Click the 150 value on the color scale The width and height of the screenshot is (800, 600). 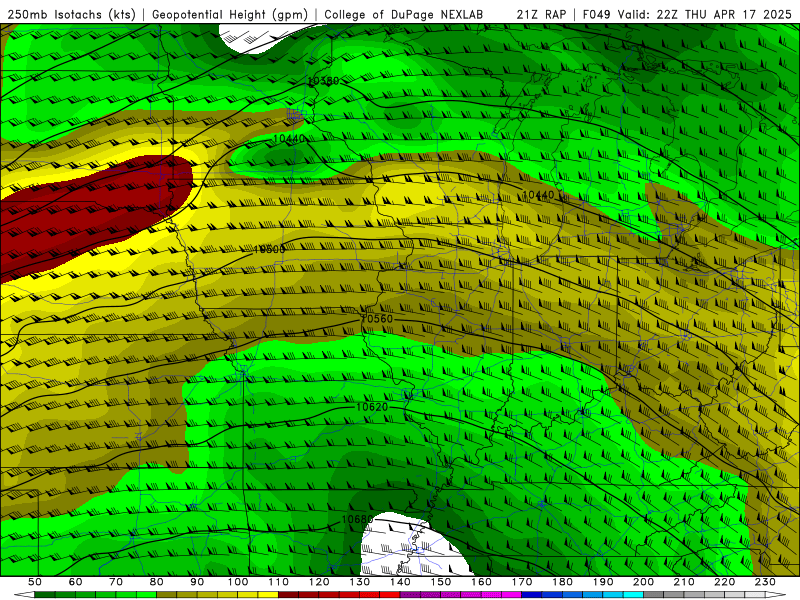coord(441,582)
